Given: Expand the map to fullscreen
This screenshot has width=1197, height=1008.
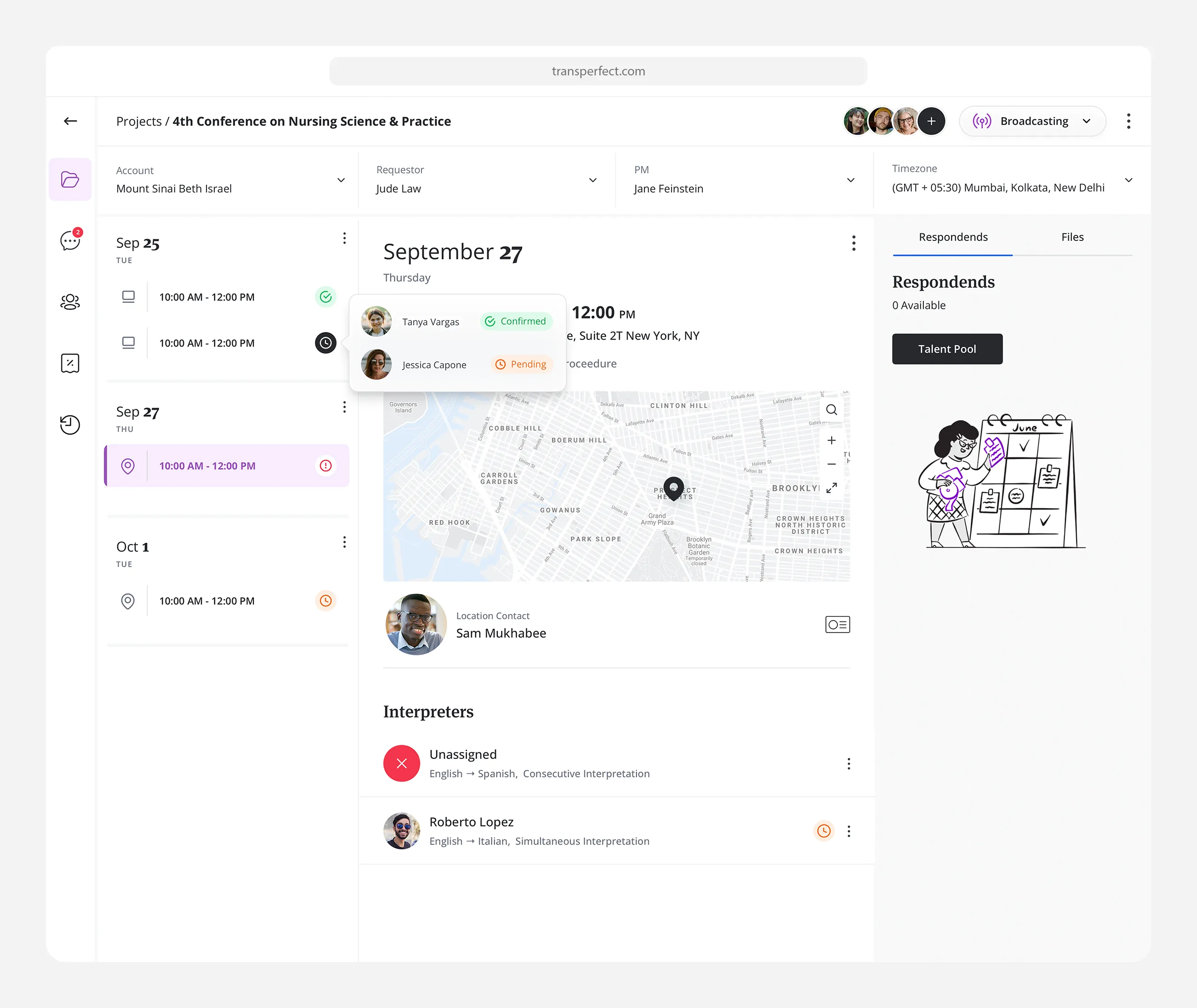Looking at the screenshot, I should 832,487.
